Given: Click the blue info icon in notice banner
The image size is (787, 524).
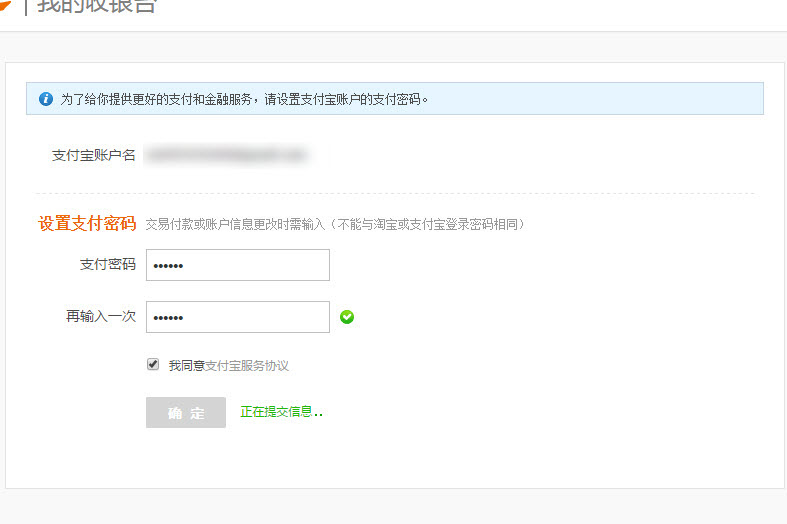Looking at the screenshot, I should pyautogui.click(x=46, y=99).
